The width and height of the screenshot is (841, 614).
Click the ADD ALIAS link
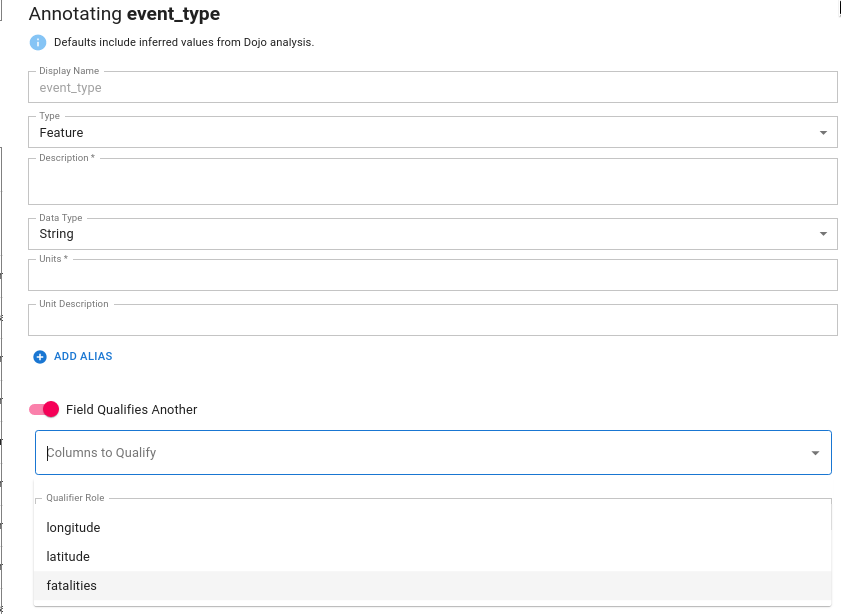coord(83,357)
